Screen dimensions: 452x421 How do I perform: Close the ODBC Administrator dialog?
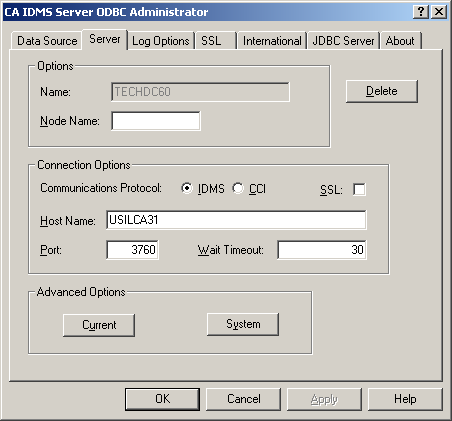coord(439,12)
